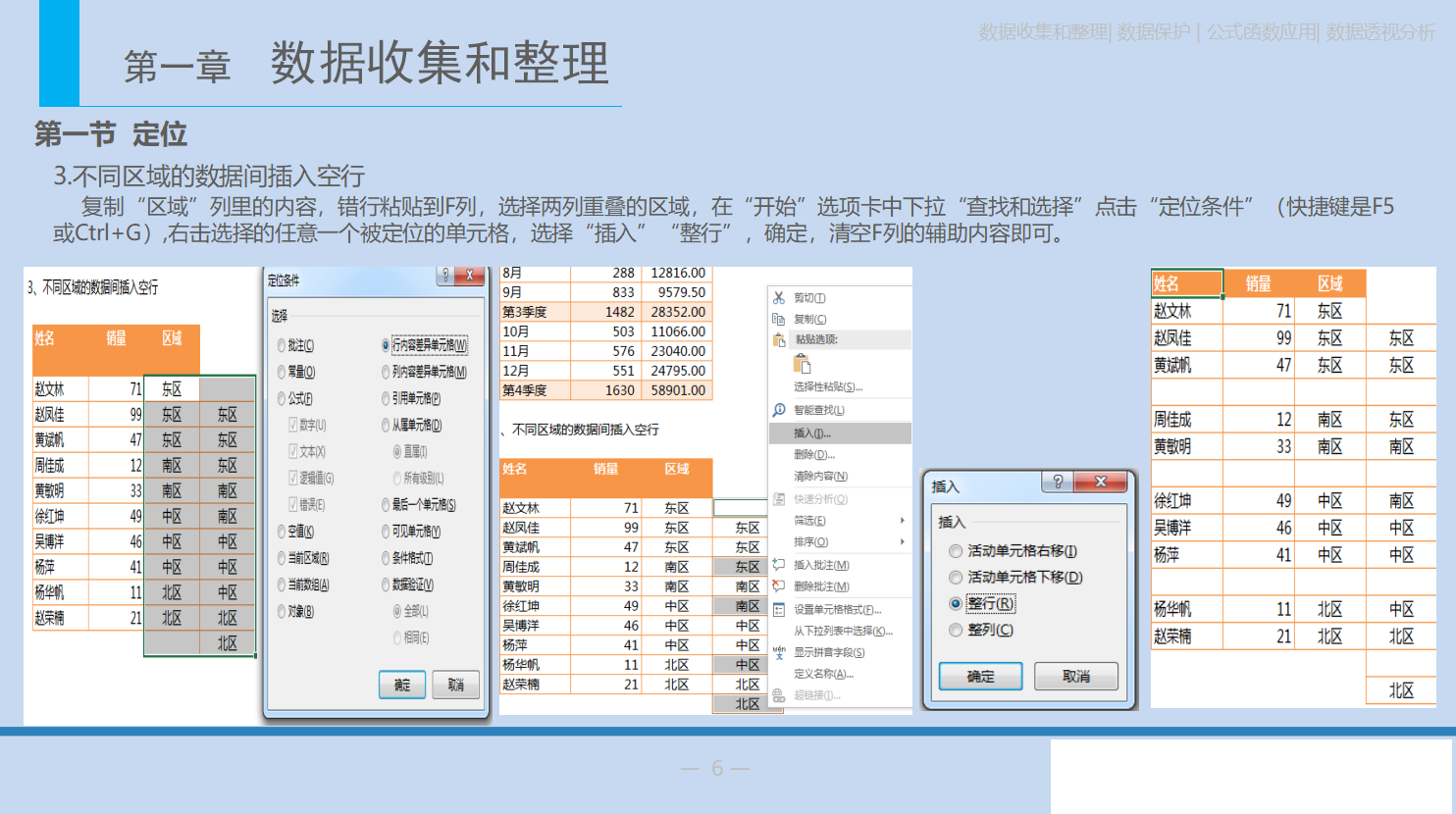Click 取消 in the 定位条件 dialog

(x=455, y=685)
